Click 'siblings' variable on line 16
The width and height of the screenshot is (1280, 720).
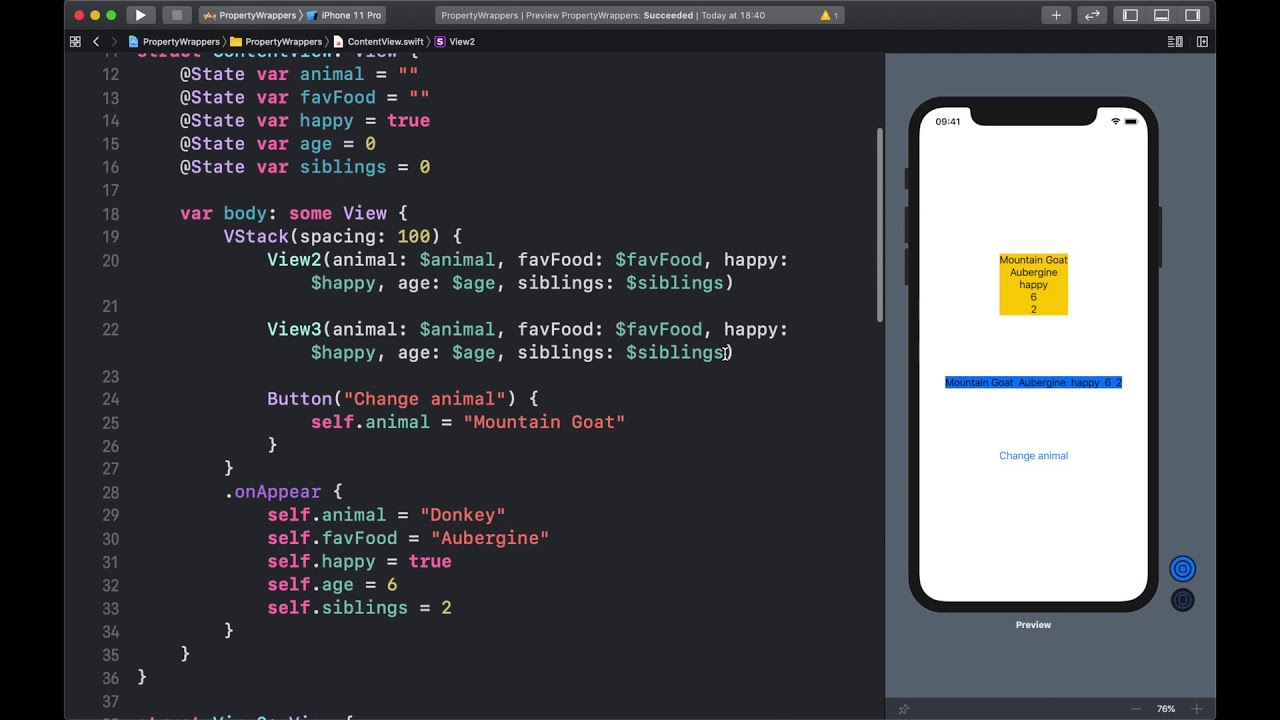pyautogui.click(x=343, y=167)
